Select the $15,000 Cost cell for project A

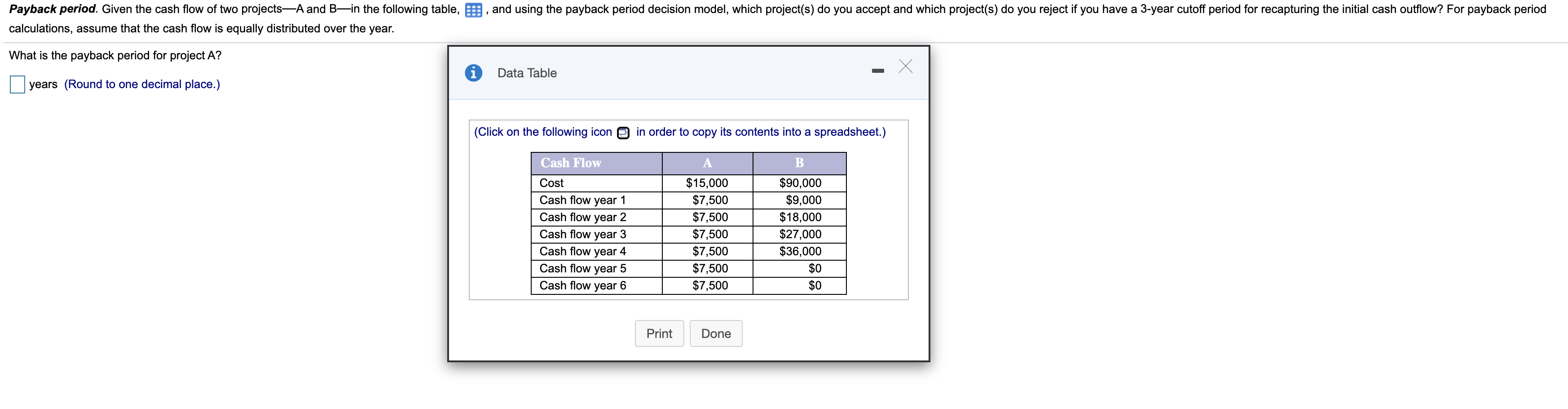[707, 182]
